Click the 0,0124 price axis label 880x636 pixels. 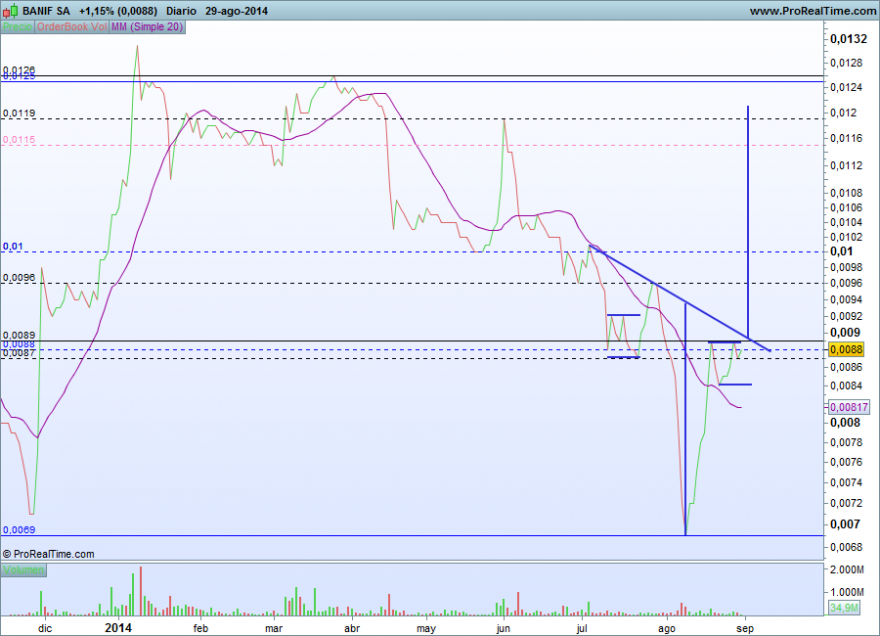tap(846, 87)
